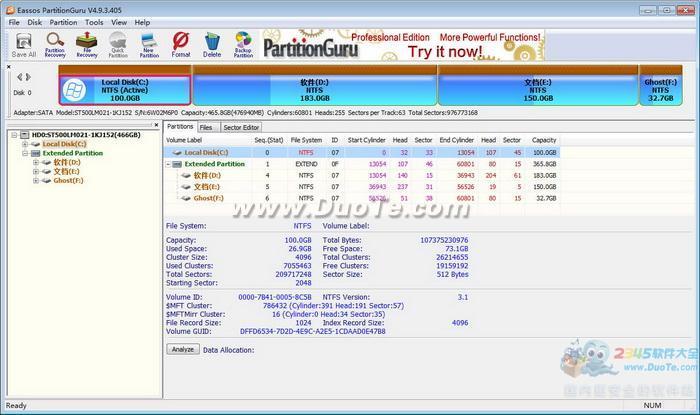Select 软件(D:) row in partition table
The image size is (700, 415).
pos(362,175)
